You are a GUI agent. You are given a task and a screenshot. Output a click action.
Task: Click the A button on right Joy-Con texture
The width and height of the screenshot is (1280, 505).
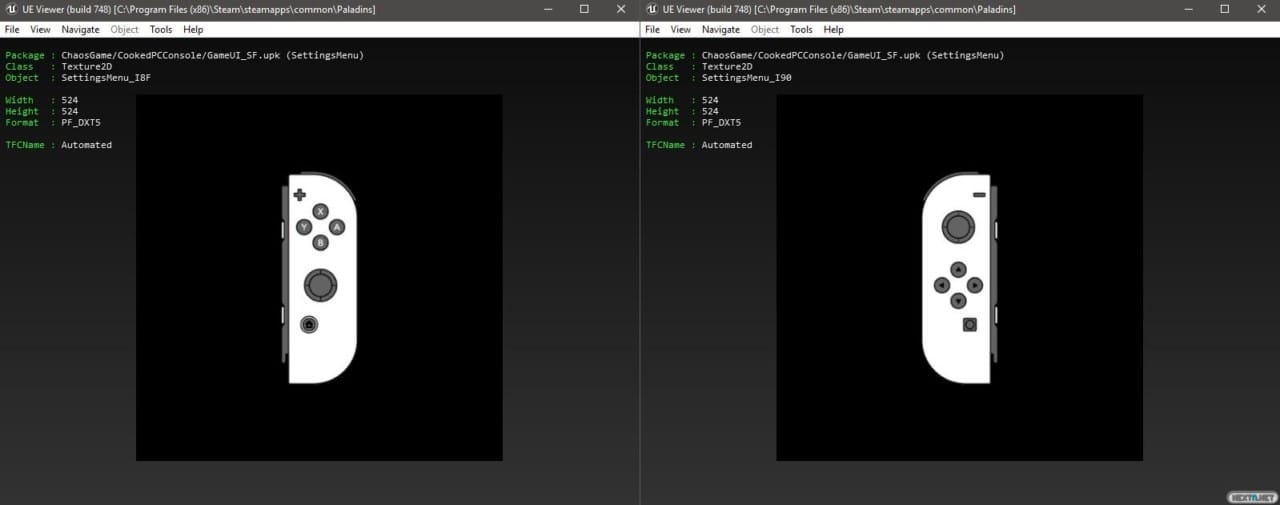[337, 227]
